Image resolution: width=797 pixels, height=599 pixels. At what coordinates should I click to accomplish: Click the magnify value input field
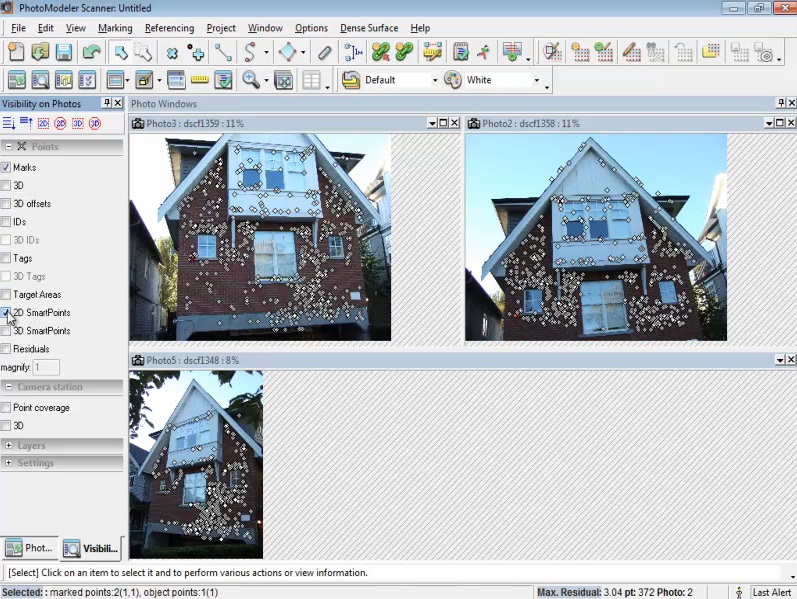(47, 368)
